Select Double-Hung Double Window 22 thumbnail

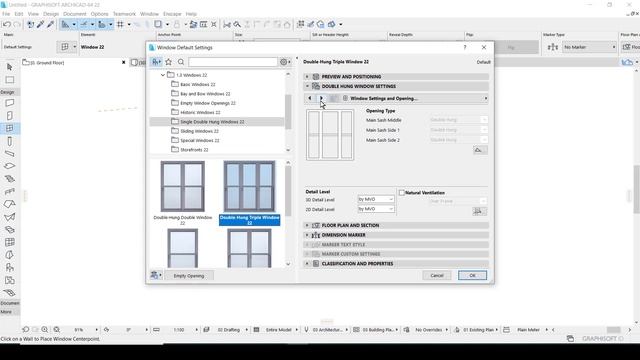[182, 186]
